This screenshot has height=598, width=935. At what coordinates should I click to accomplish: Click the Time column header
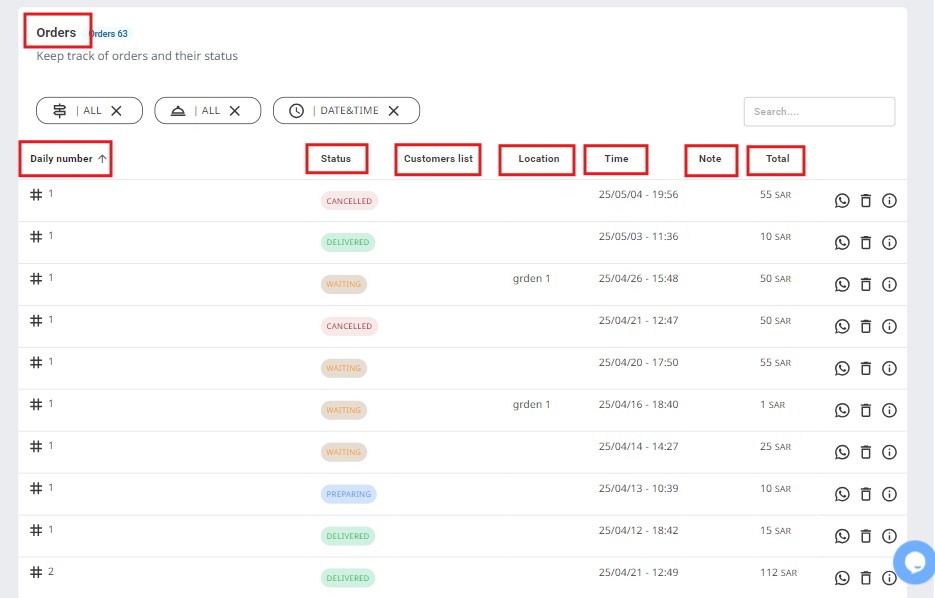coord(616,159)
